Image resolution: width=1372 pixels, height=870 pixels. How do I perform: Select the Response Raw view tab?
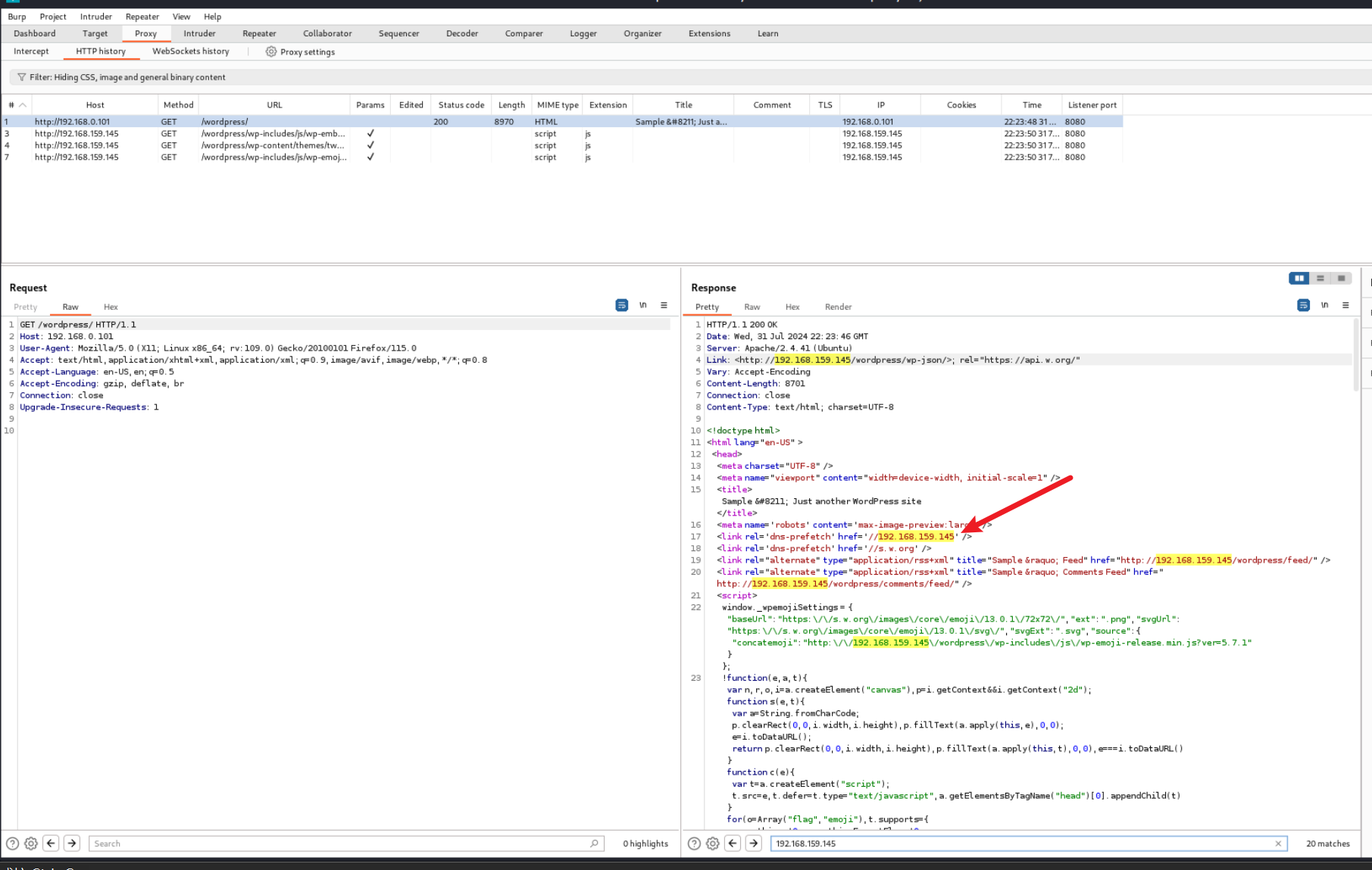coord(752,307)
